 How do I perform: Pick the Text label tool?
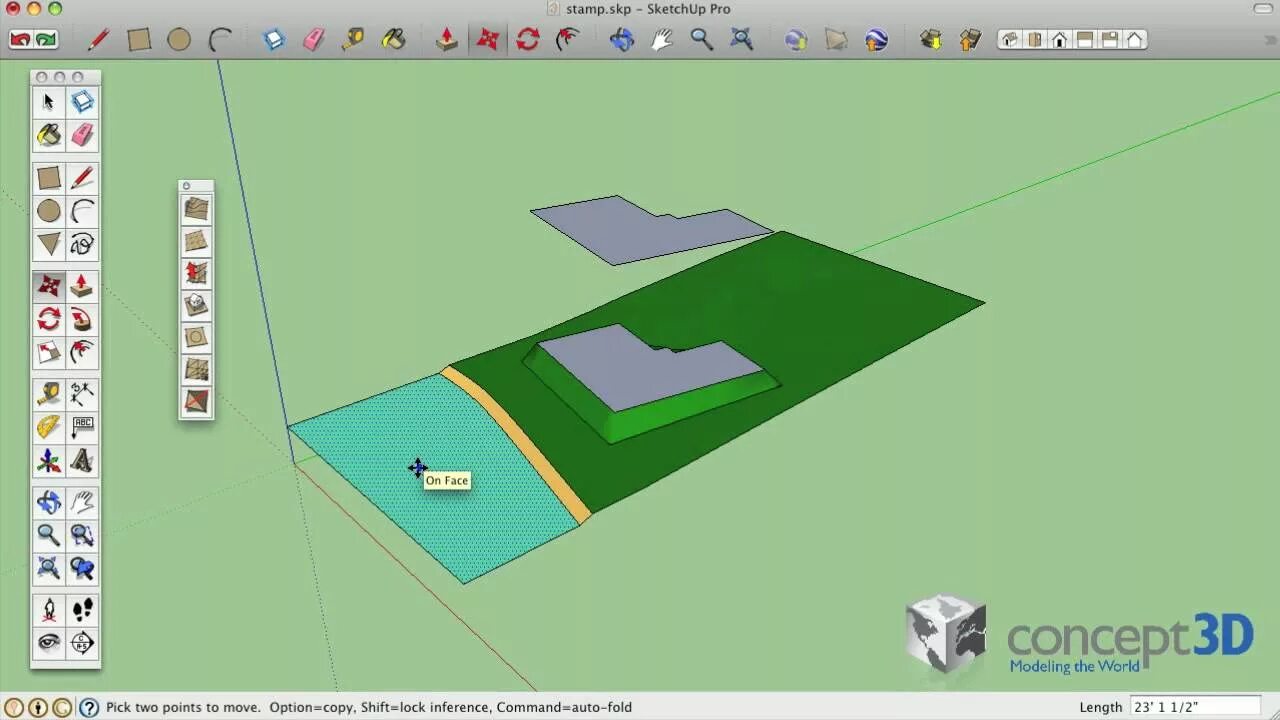(x=82, y=427)
